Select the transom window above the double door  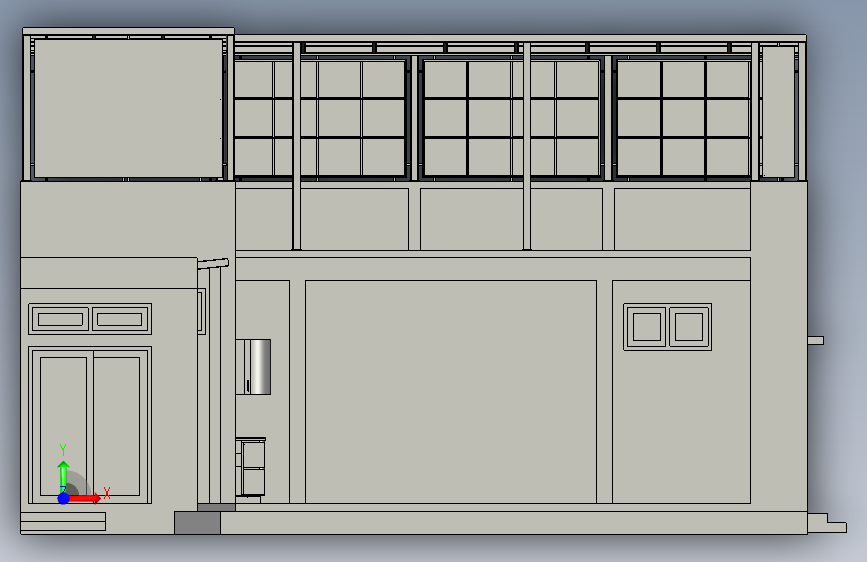(x=90, y=319)
